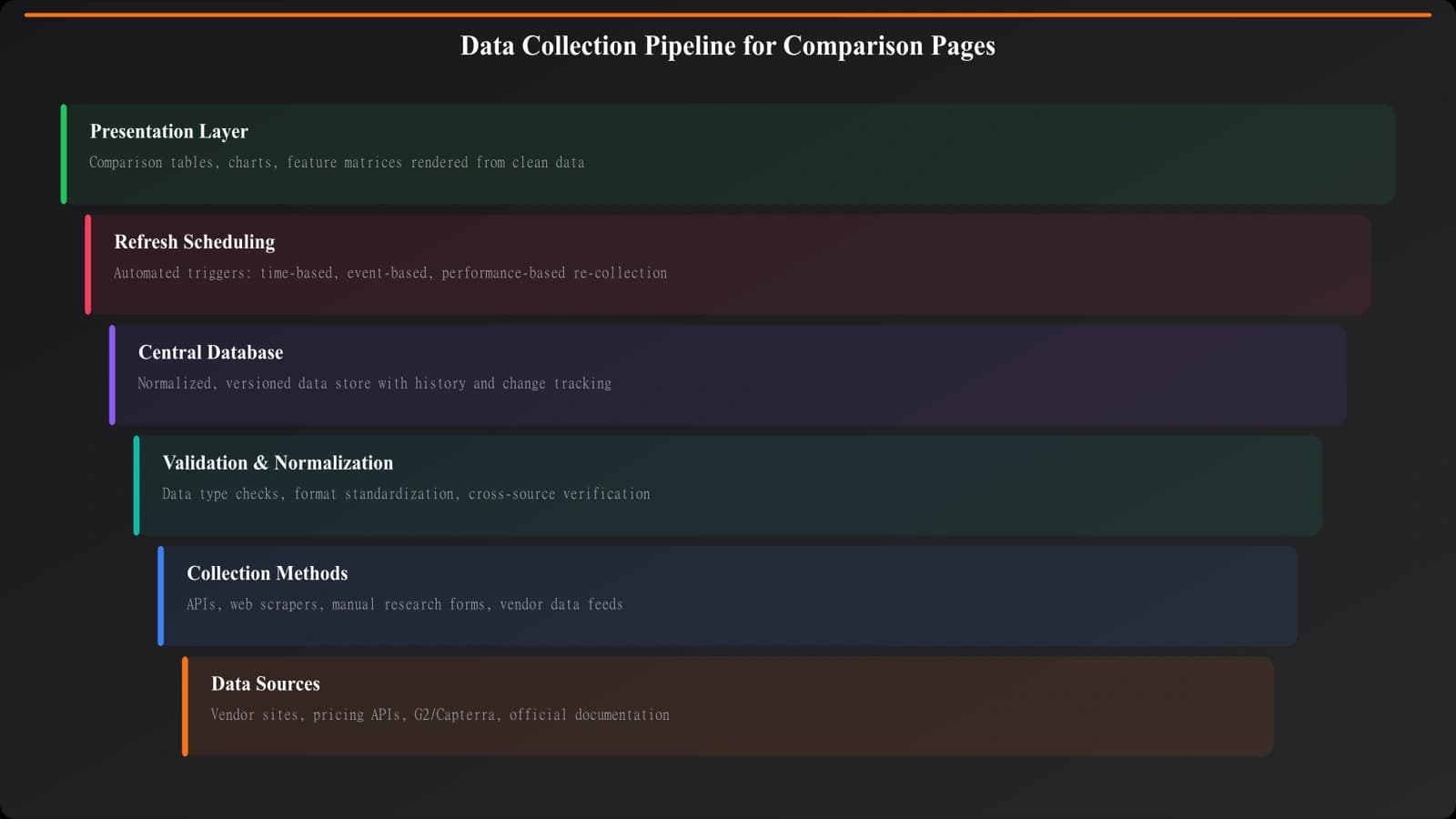Click the slide title "Data Collection Pipeline for Comparison Pages"
Viewport: 1456px width, 819px height.
727,45
